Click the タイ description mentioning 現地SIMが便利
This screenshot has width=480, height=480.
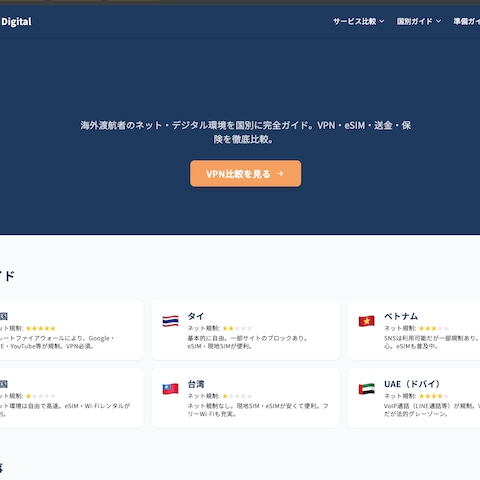(x=247, y=342)
